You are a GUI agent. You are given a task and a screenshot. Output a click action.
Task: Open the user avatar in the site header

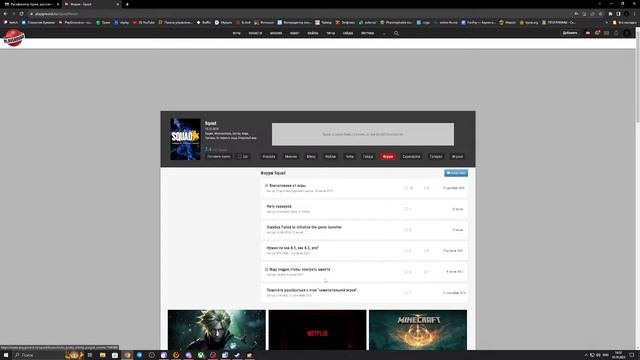(x=627, y=33)
